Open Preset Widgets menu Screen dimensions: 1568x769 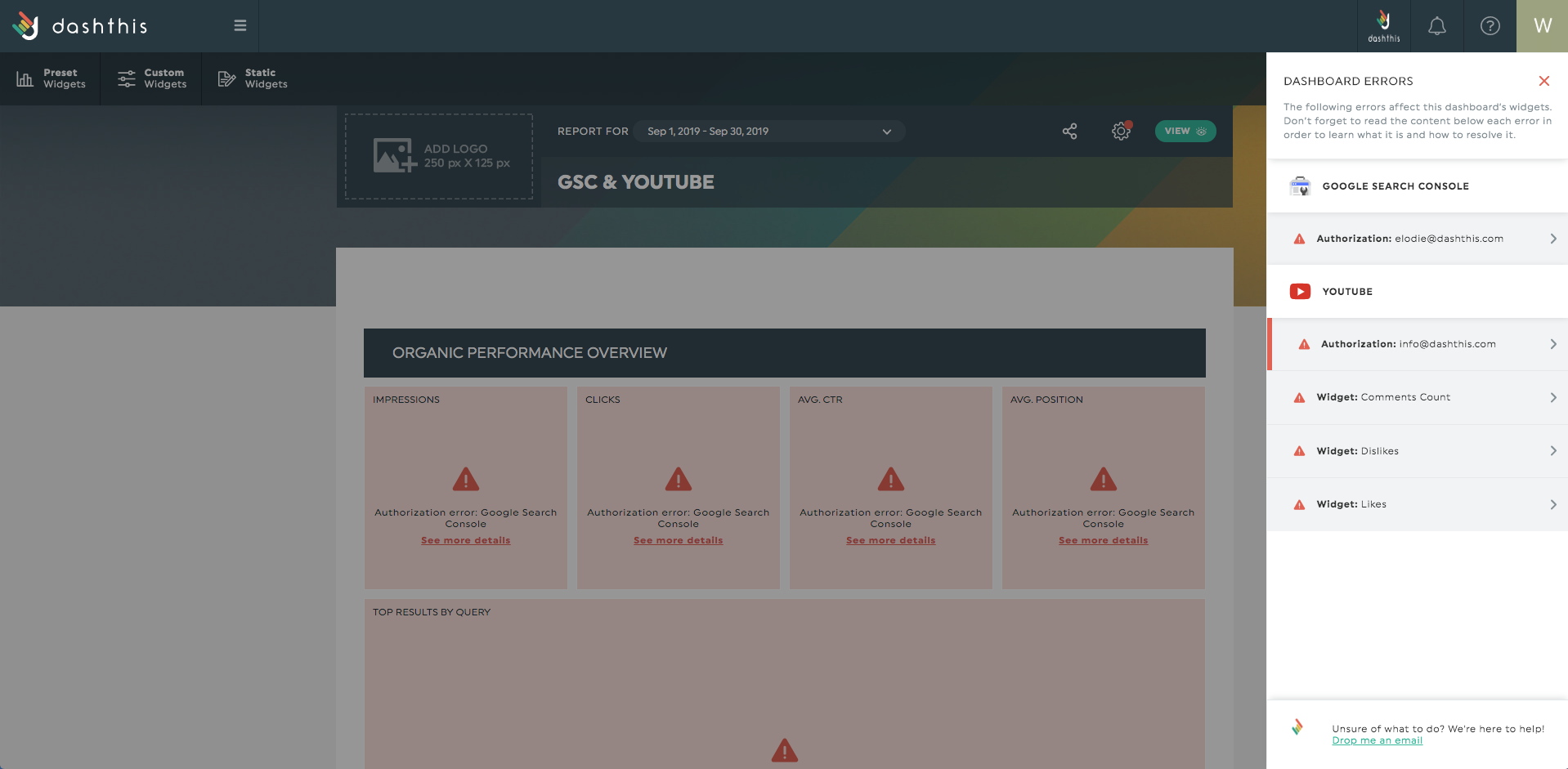[x=51, y=78]
